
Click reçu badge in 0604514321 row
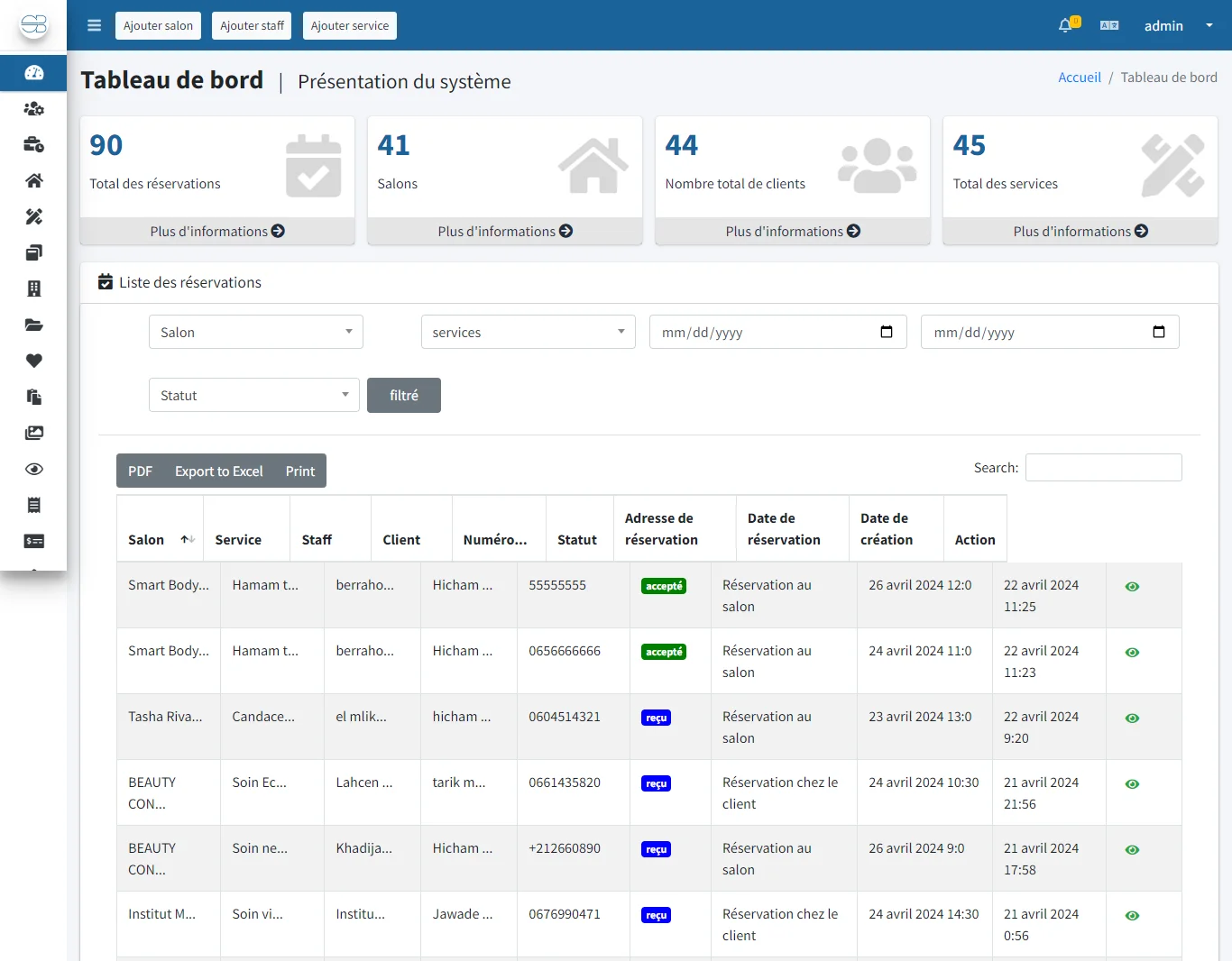[656, 718]
